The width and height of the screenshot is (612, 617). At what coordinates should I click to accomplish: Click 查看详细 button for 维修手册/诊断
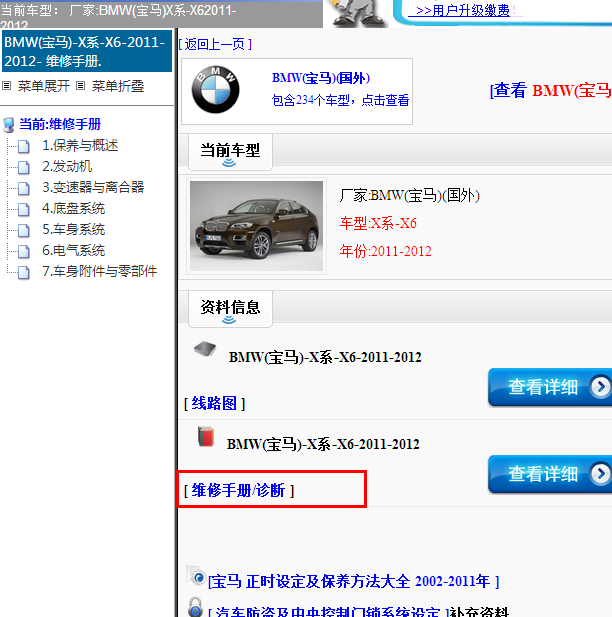point(550,474)
